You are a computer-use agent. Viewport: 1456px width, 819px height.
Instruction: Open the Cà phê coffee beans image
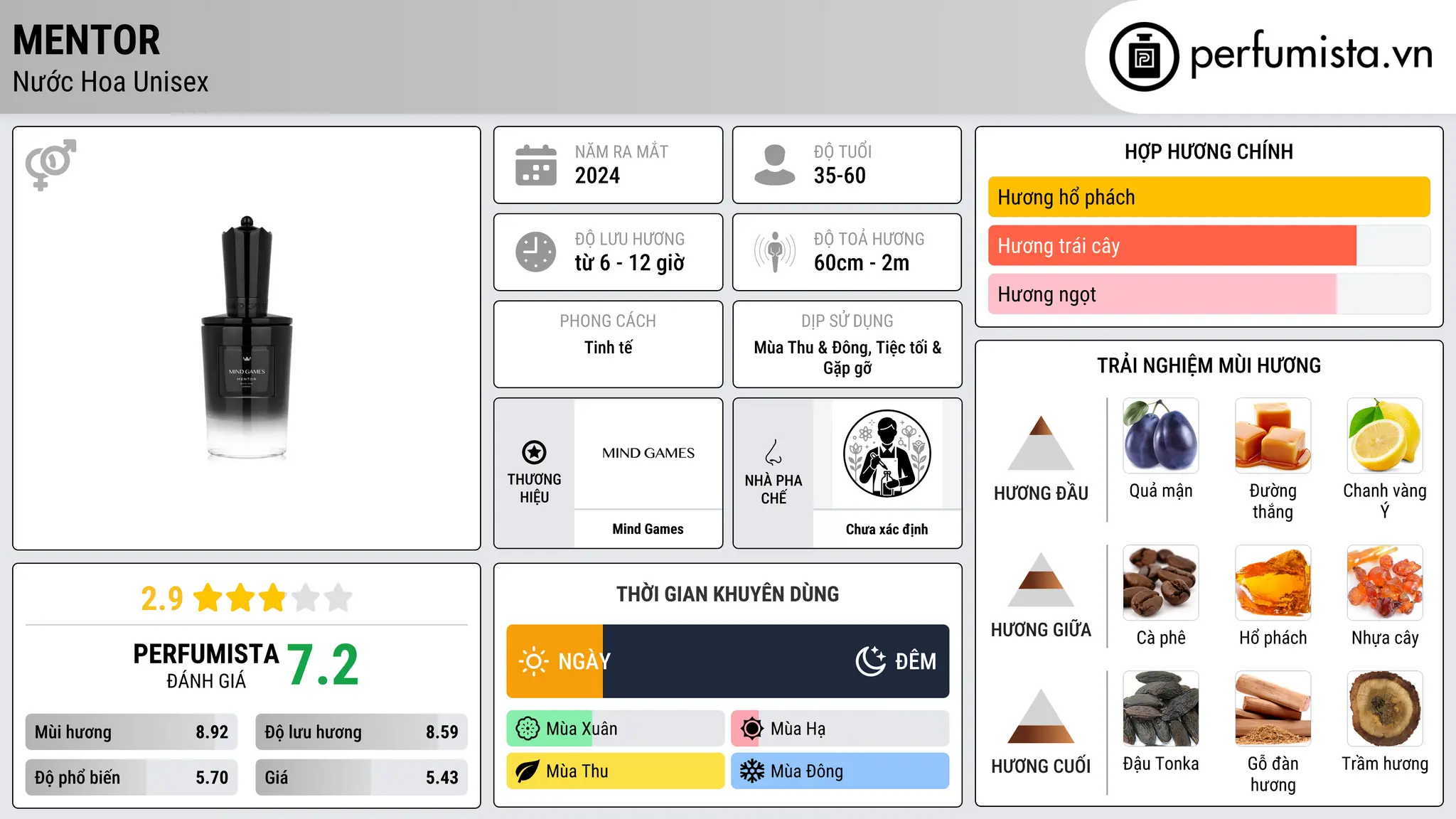click(x=1161, y=583)
